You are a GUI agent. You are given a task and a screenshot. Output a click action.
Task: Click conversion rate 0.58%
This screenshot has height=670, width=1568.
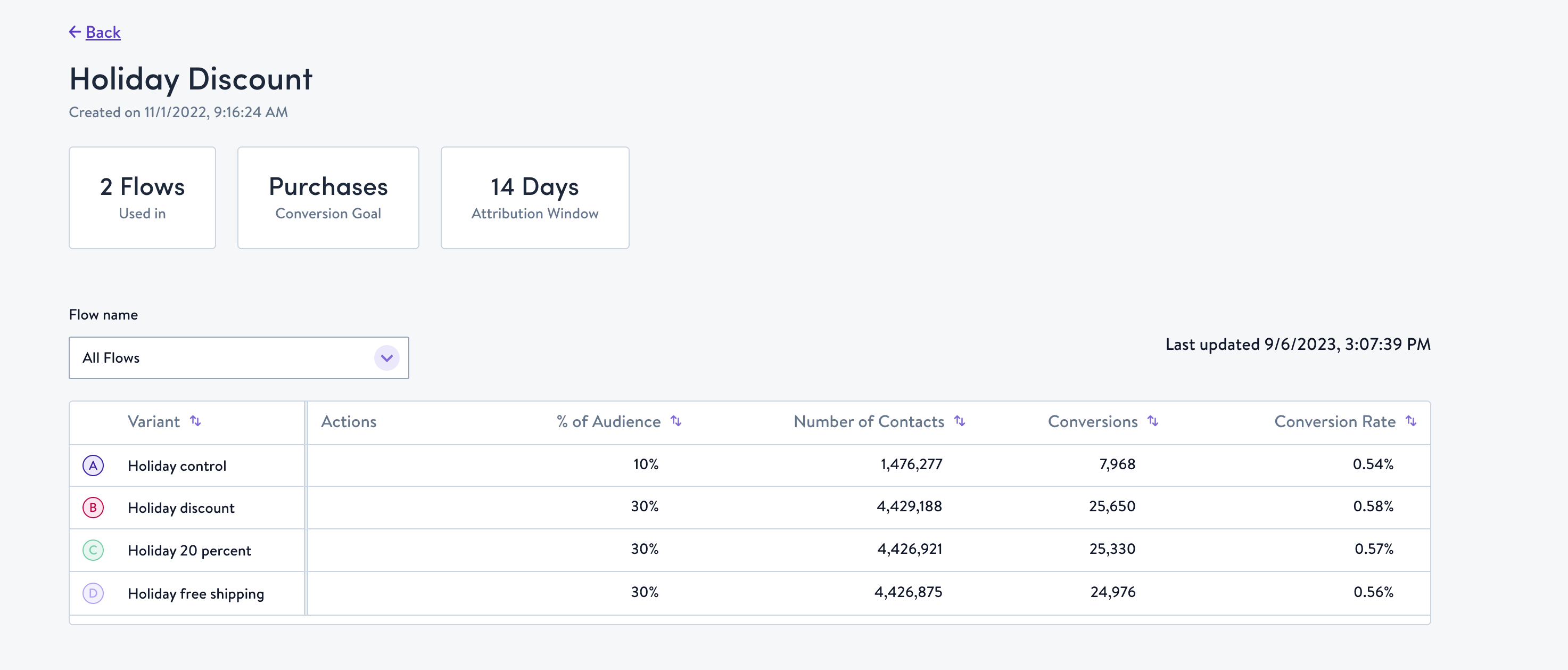pyautogui.click(x=1373, y=506)
